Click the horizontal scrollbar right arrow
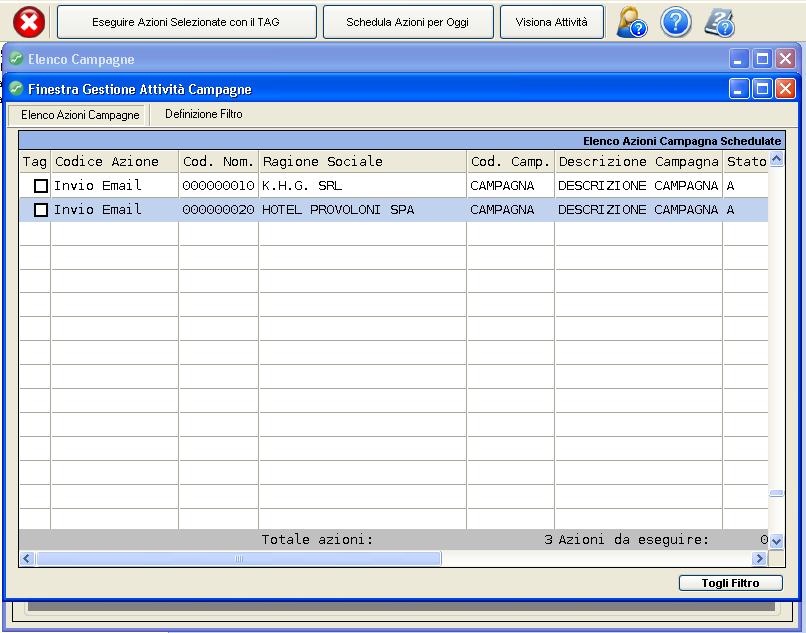The width and height of the screenshot is (806, 633). pos(759,558)
